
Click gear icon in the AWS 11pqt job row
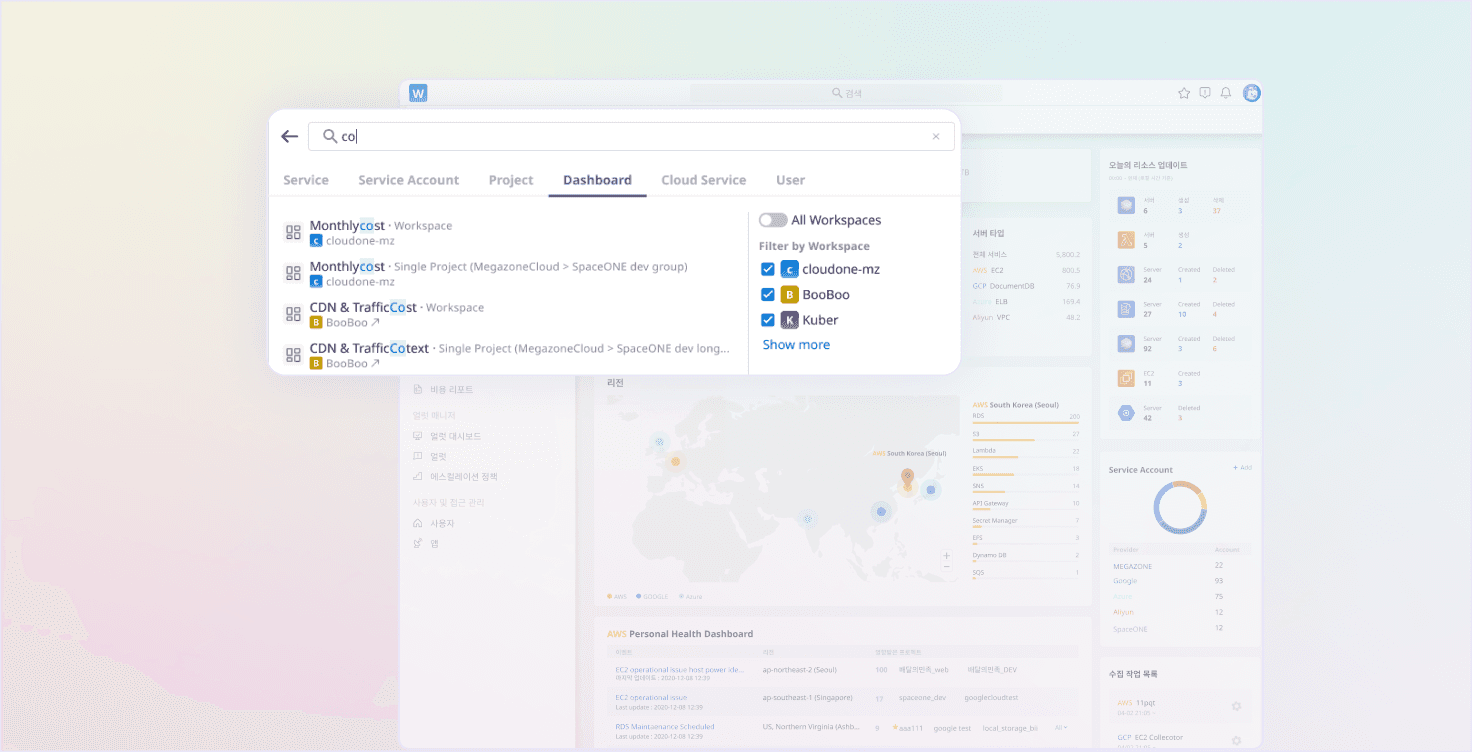pyautogui.click(x=1236, y=706)
